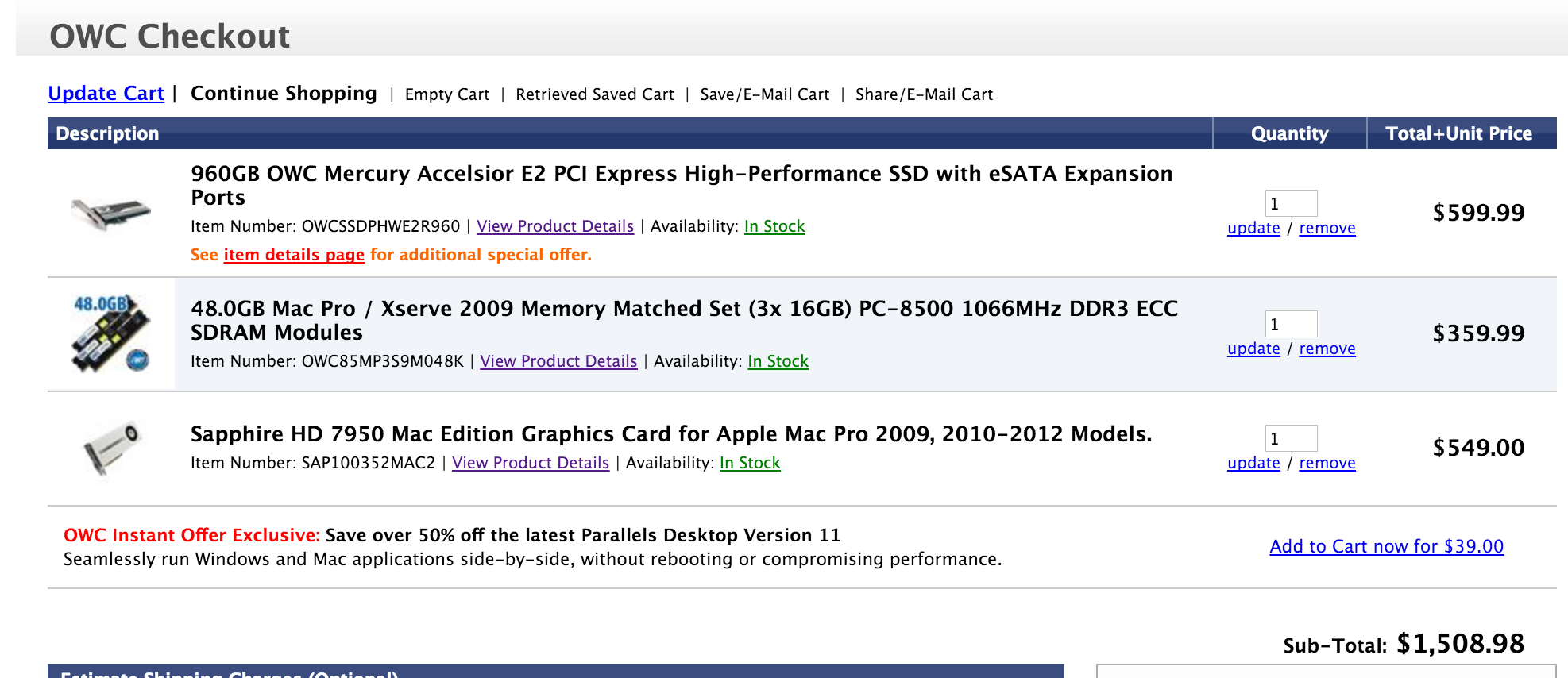
Task: Click the Update Cart link
Action: pyautogui.click(x=106, y=94)
